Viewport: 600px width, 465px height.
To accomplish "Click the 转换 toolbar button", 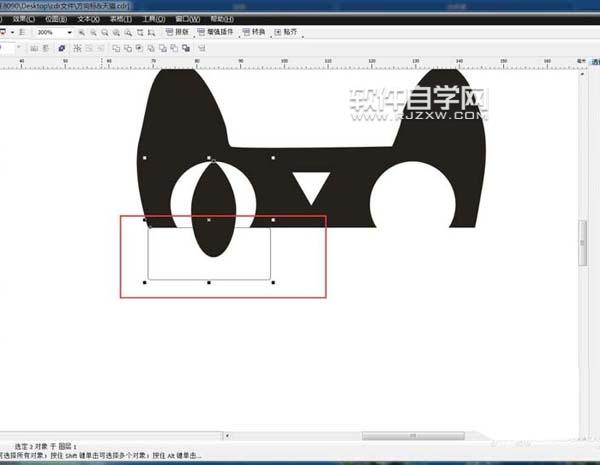I will (x=257, y=33).
